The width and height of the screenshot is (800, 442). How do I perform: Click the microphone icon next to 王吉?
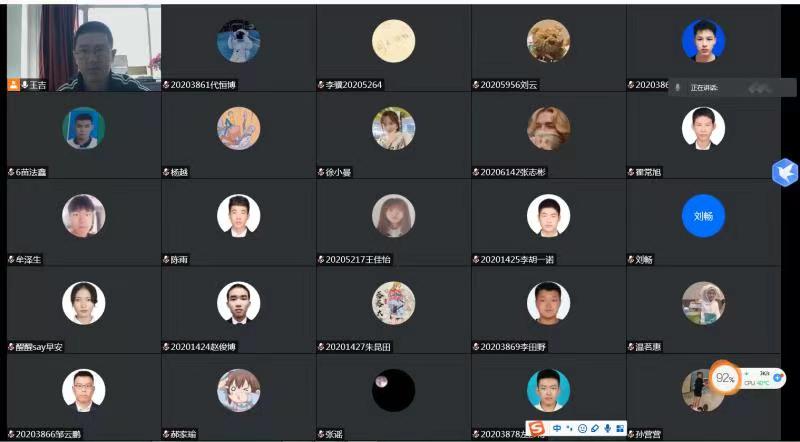(x=24, y=85)
